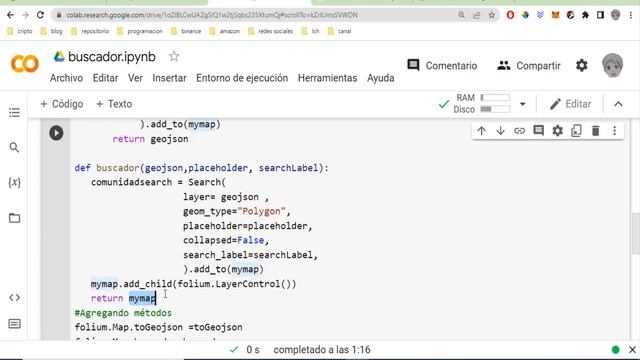Star the buscador.ipynb notebook
The height and width of the screenshot is (360, 640).
point(174,56)
